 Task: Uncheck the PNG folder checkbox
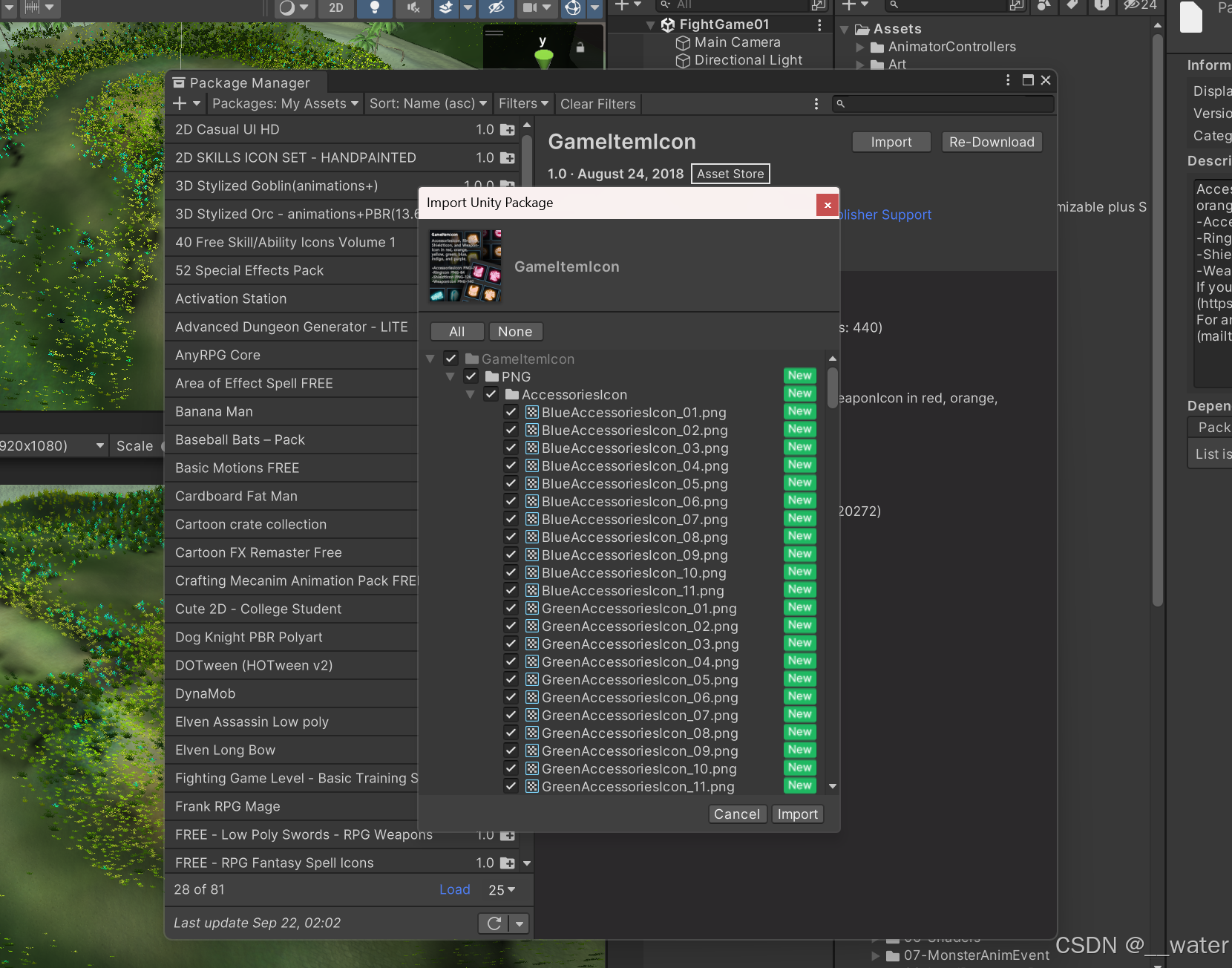pyautogui.click(x=471, y=376)
